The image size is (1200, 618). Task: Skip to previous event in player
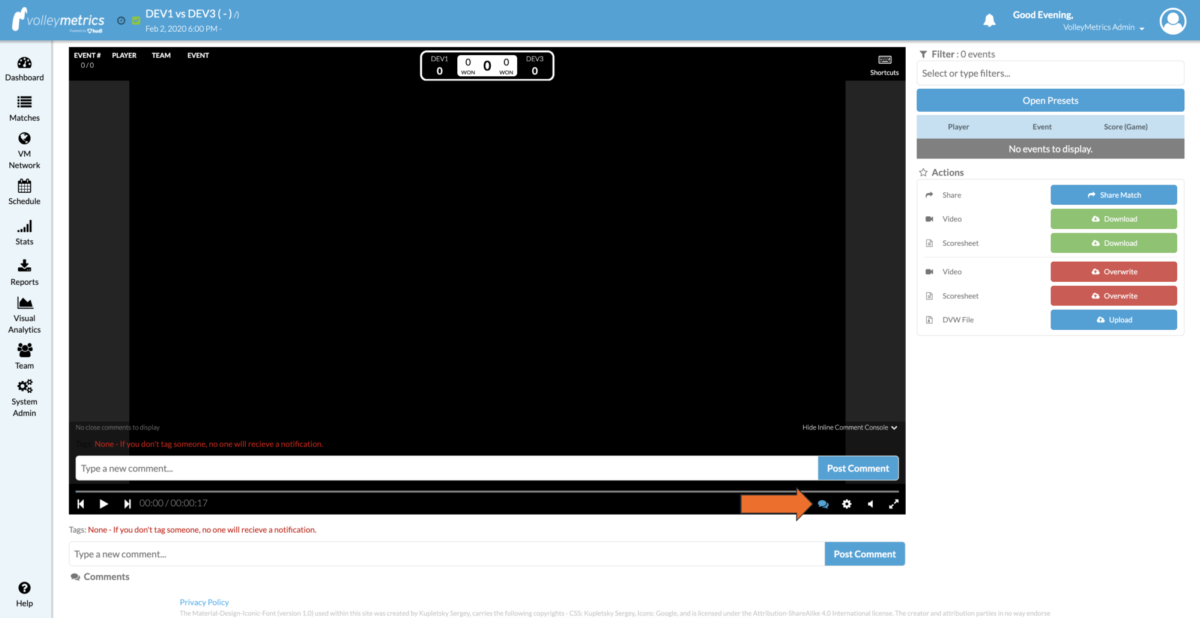81,503
